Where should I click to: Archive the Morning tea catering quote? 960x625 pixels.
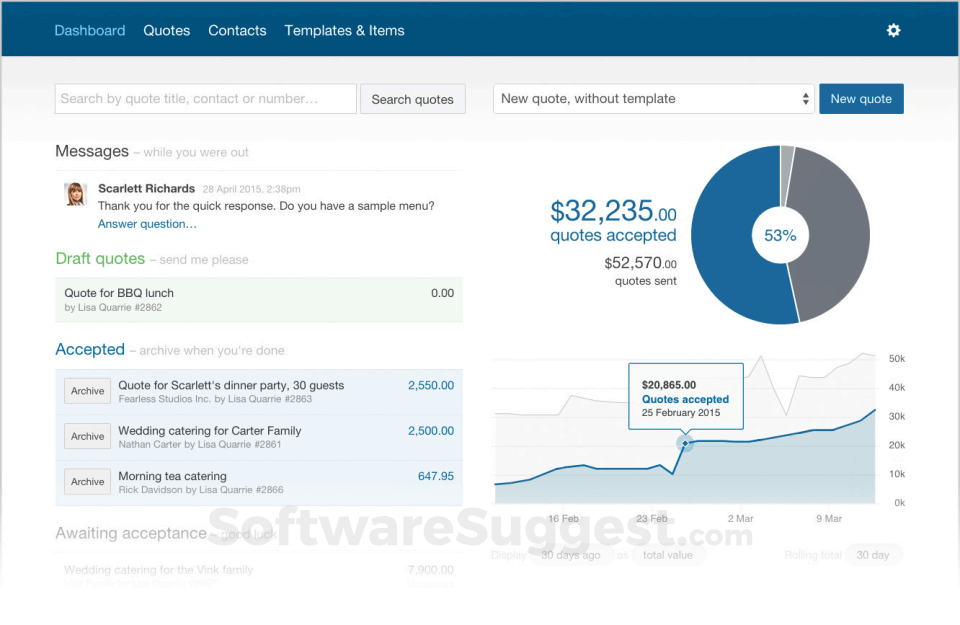86,481
